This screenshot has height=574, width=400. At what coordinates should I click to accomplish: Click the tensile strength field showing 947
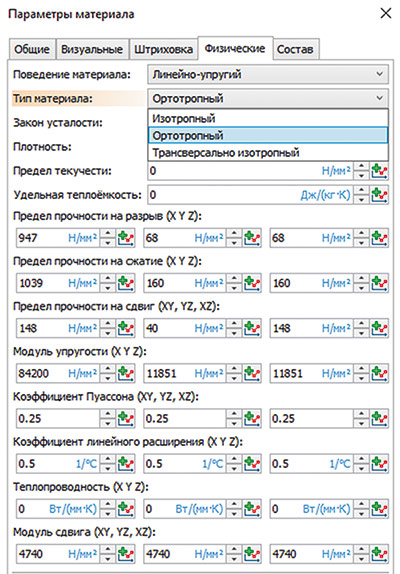click(57, 238)
